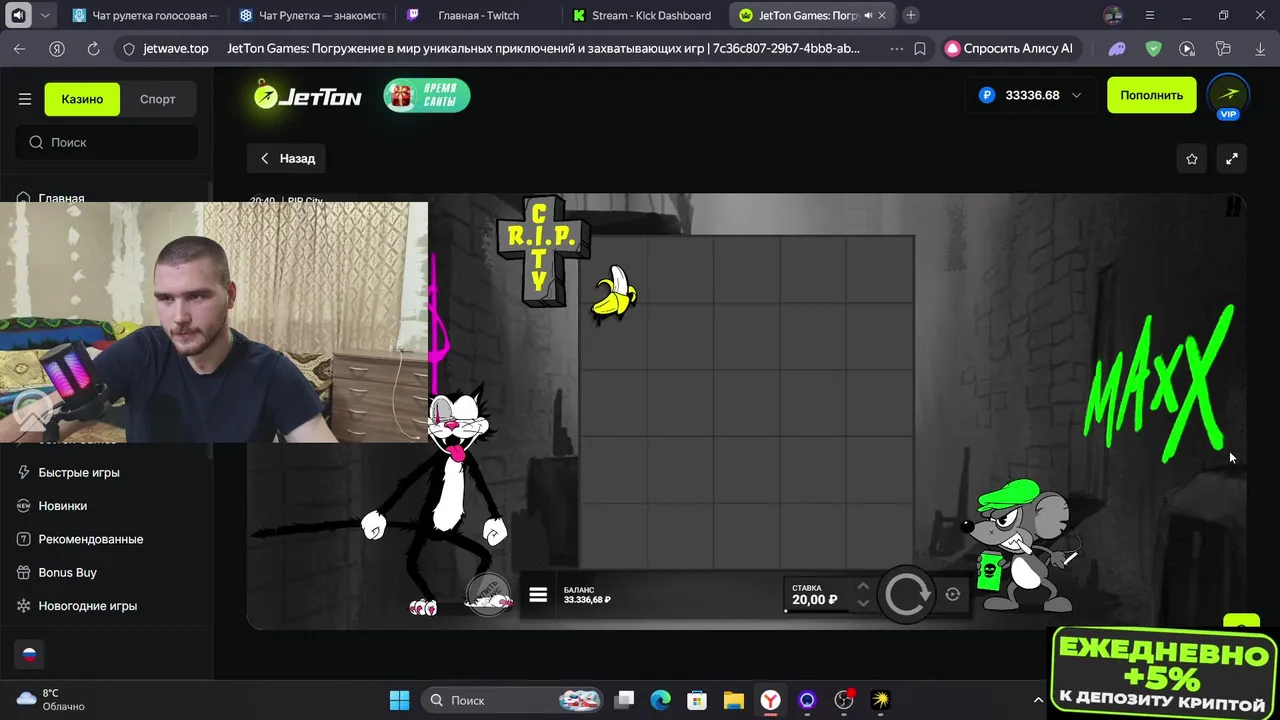Switch to Главная - Twitch tab
The width and height of the screenshot is (1280, 720).
click(478, 15)
